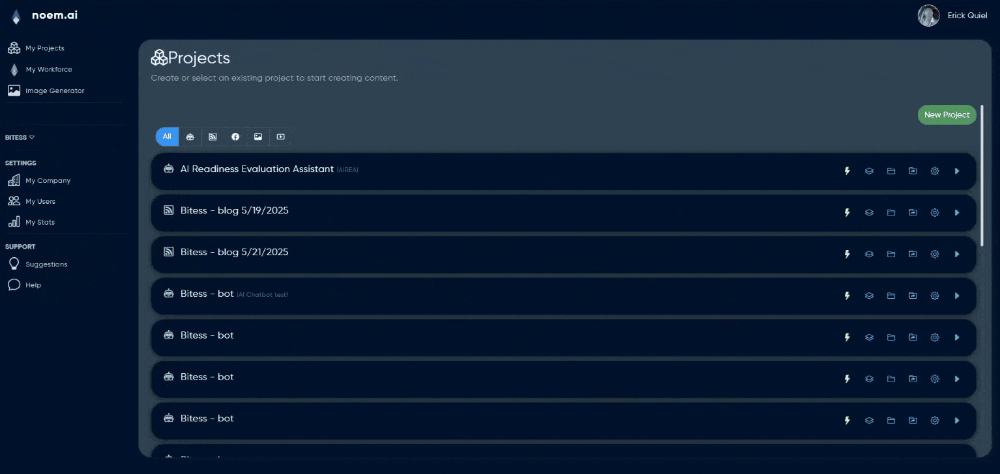
Task: Open layers icon for Bitess - blog 5/19/2025
Action: pyautogui.click(x=869, y=212)
